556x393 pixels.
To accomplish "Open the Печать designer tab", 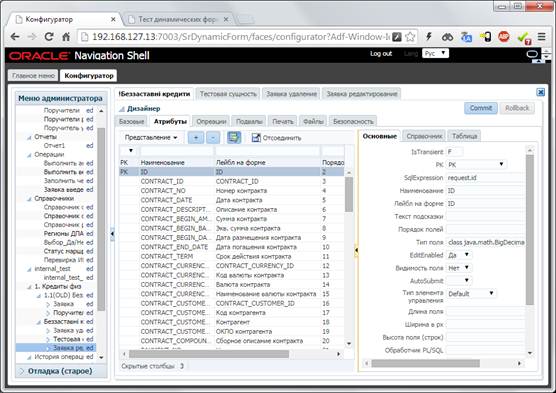I will coord(283,122).
